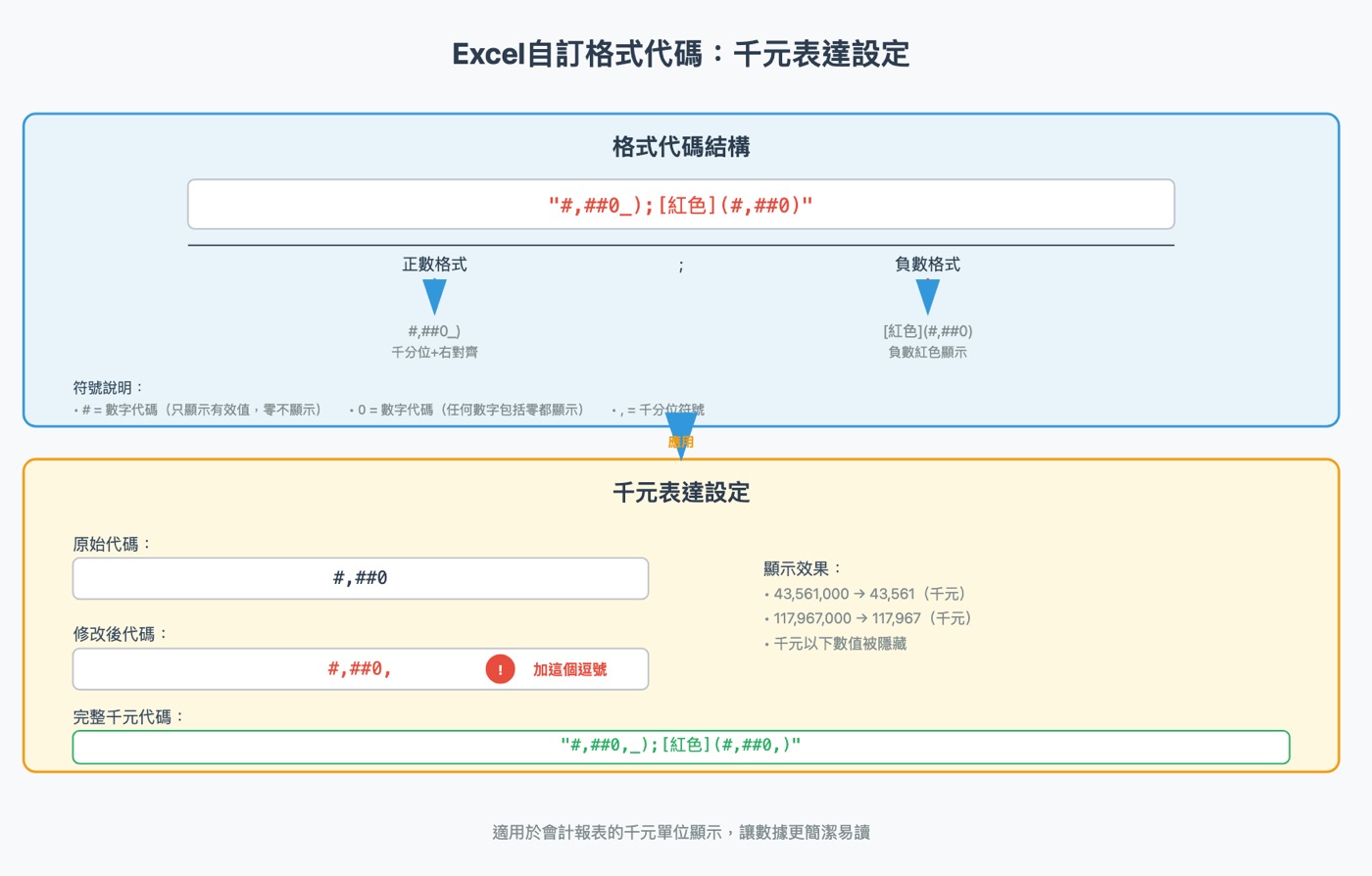Viewport: 1372px width, 876px height.
Task: Click the 負數格式 label
Action: (x=927, y=265)
